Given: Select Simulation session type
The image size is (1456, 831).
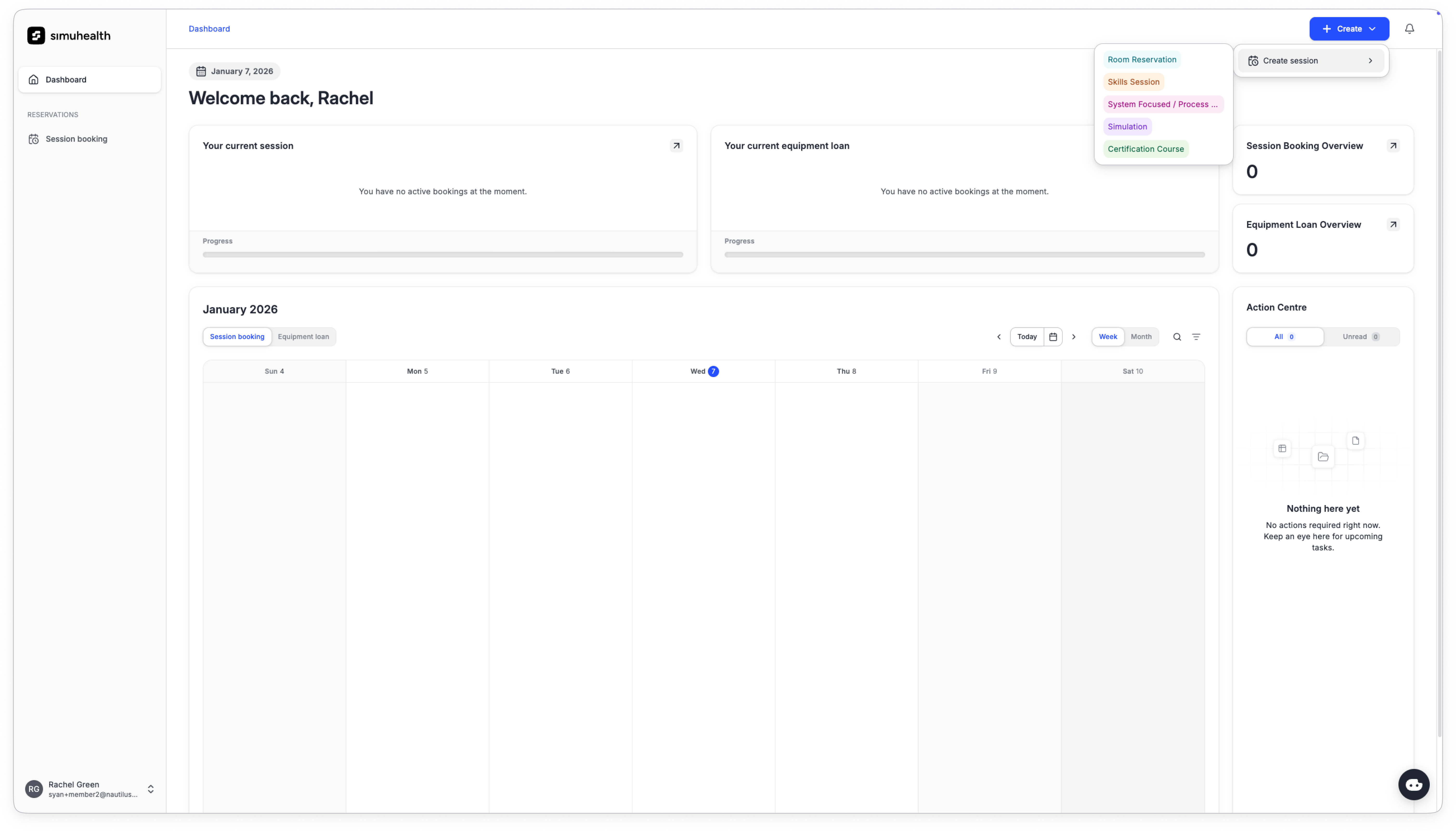Looking at the screenshot, I should (1127, 127).
